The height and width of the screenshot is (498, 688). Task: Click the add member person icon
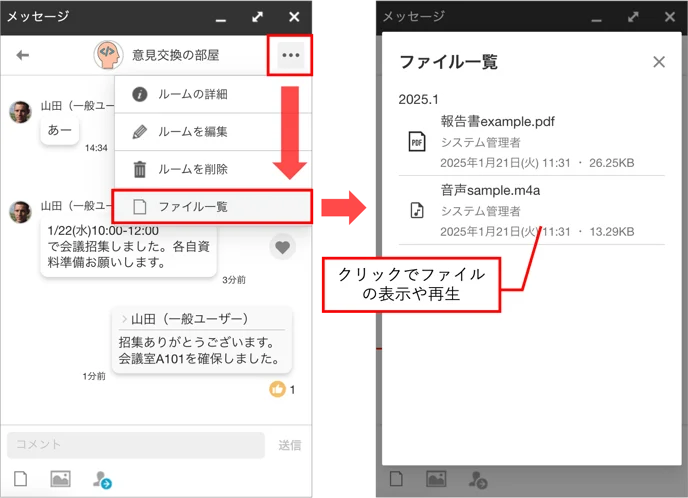click(102, 480)
